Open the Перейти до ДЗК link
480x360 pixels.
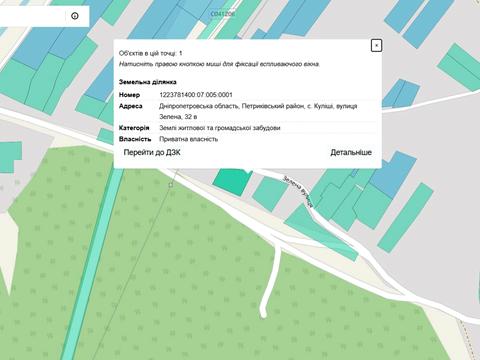pyautogui.click(x=152, y=152)
